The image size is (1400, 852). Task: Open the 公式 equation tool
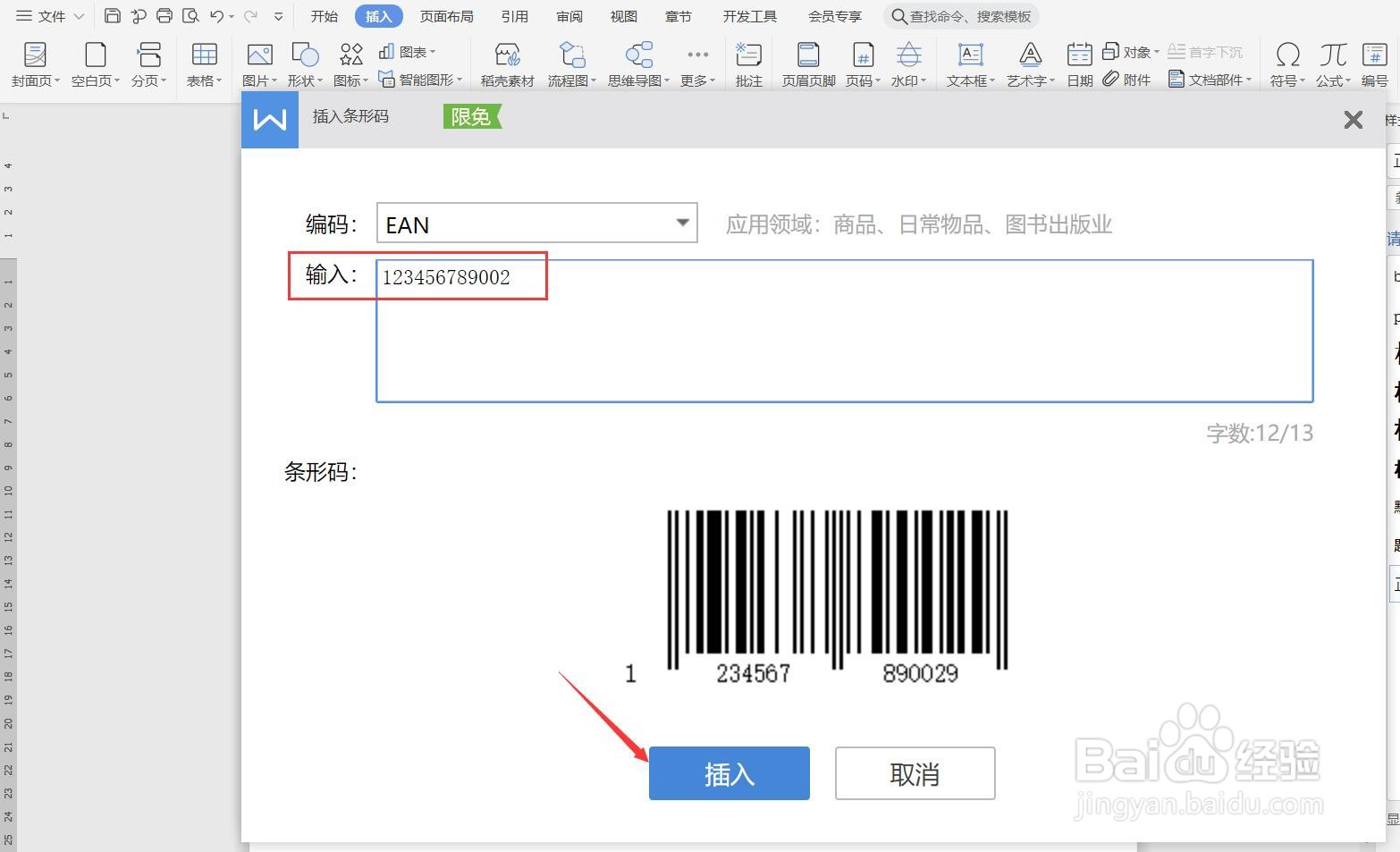(1334, 64)
